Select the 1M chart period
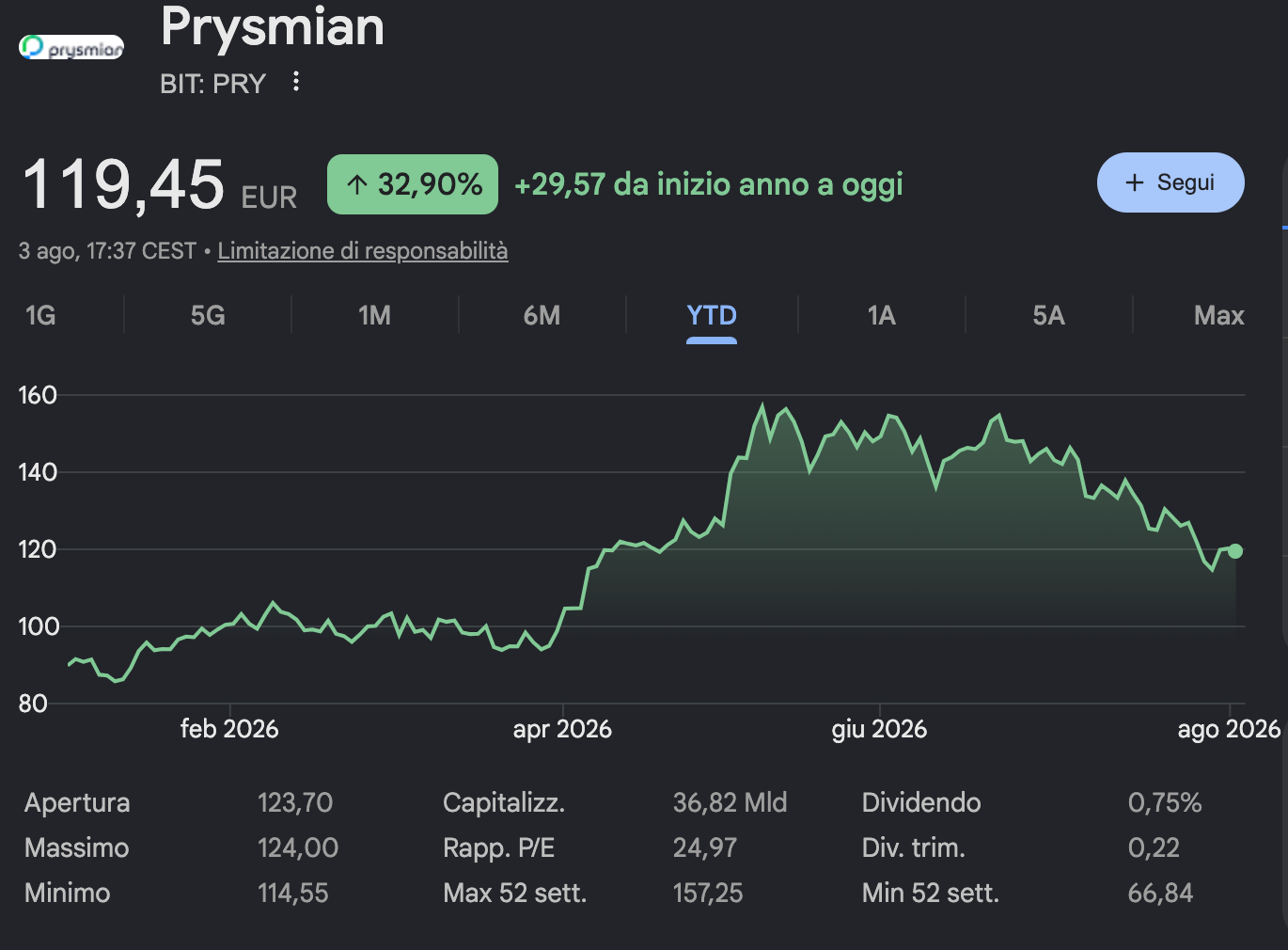The height and width of the screenshot is (950, 1288). pos(374,315)
